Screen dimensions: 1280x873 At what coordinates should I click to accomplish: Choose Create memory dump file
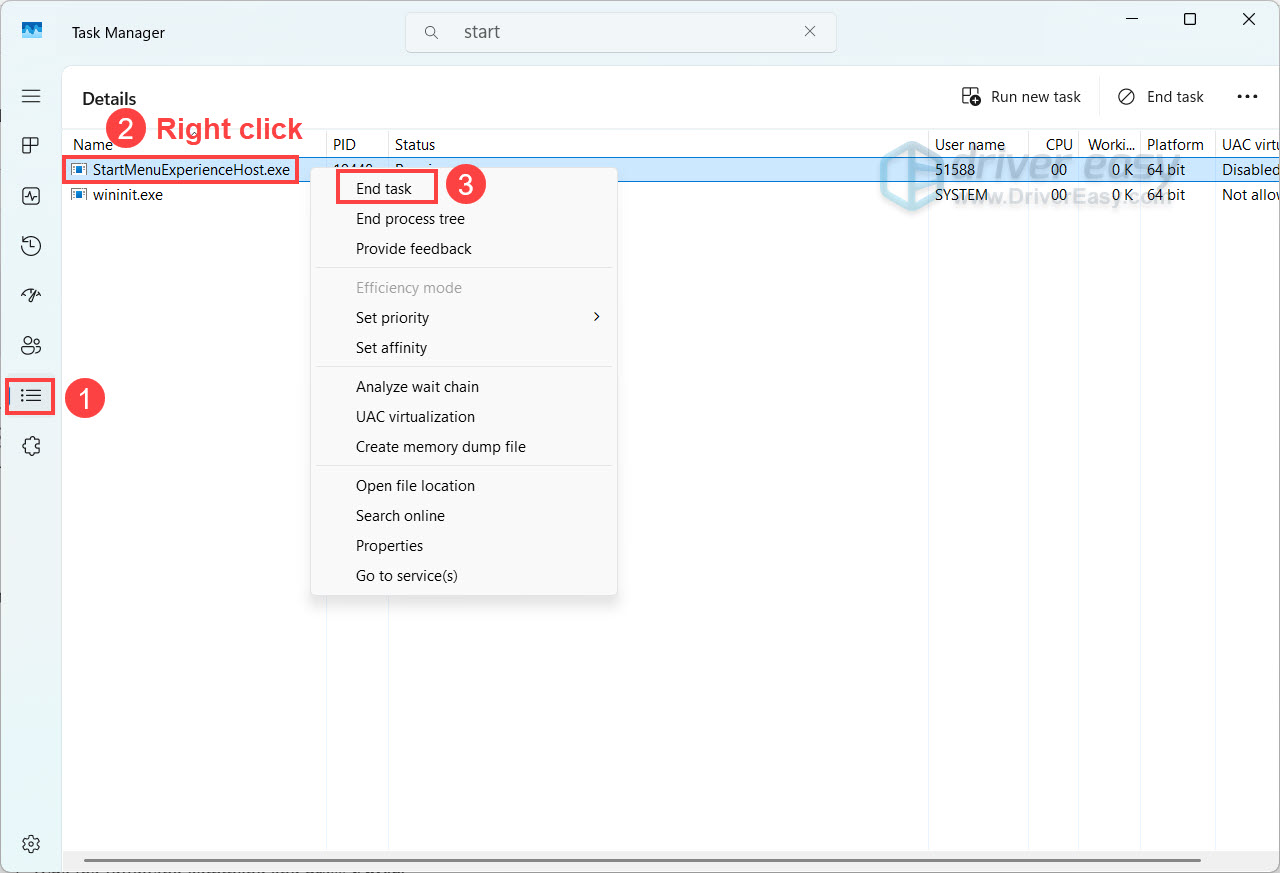440,447
